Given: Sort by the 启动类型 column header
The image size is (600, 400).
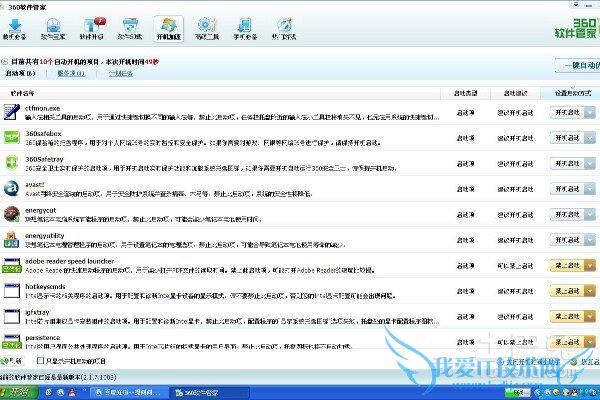Looking at the screenshot, I should [x=465, y=93].
